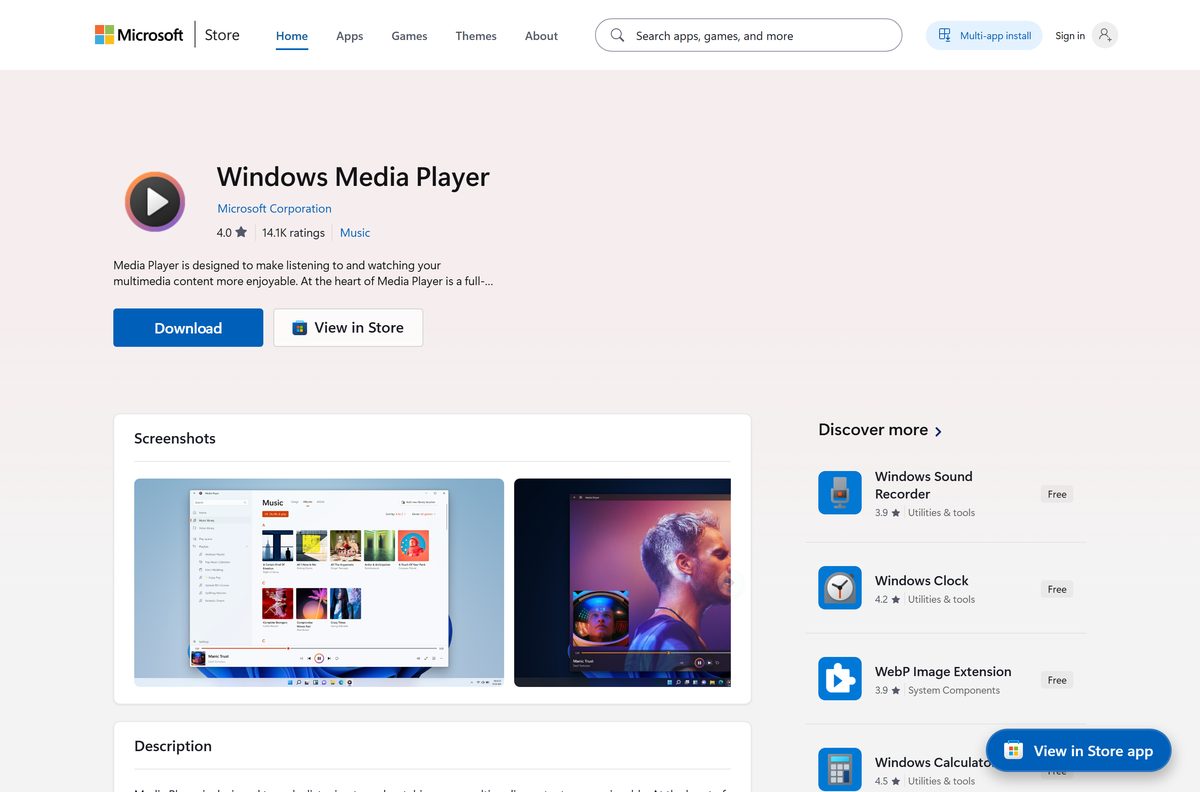Click the Store header link
Screen dimensions: 1200x792
[222, 35]
